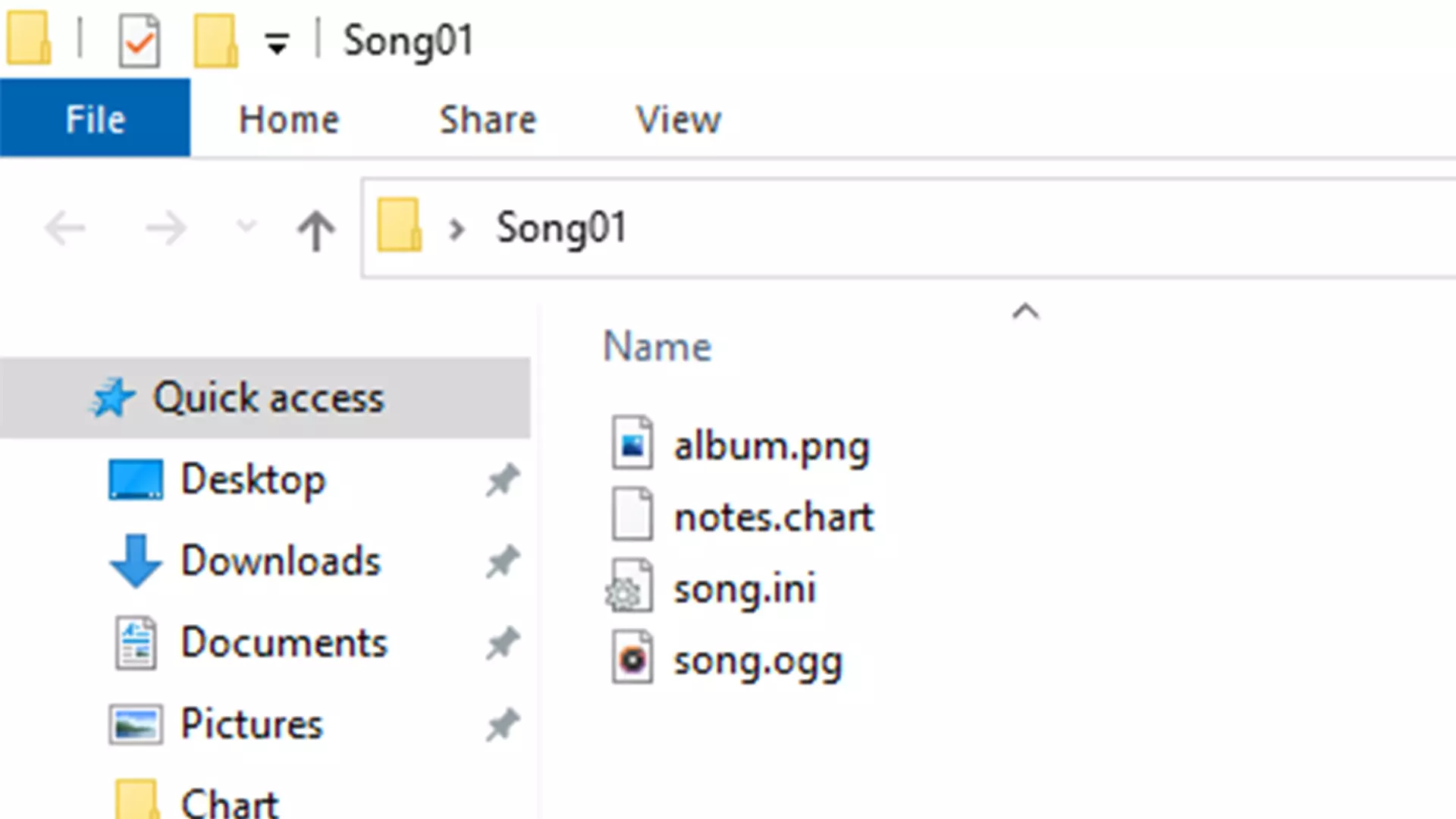Expand the address bar path chevron
The width and height of the screenshot is (1456, 819).
tap(457, 228)
